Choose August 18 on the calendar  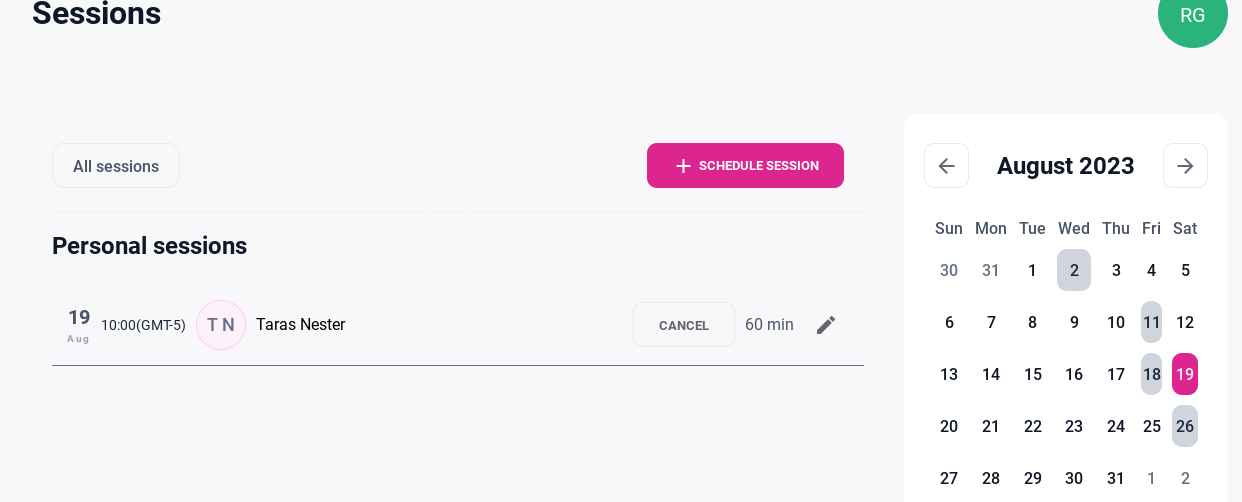tap(1151, 374)
